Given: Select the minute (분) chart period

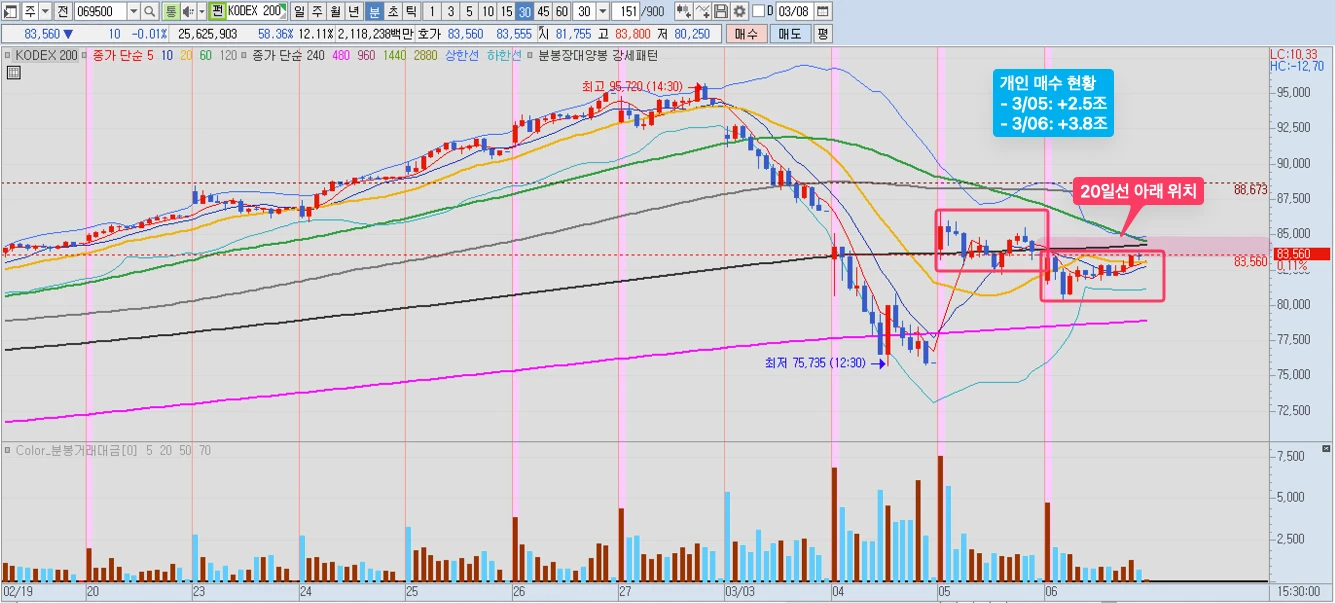Looking at the screenshot, I should (373, 11).
